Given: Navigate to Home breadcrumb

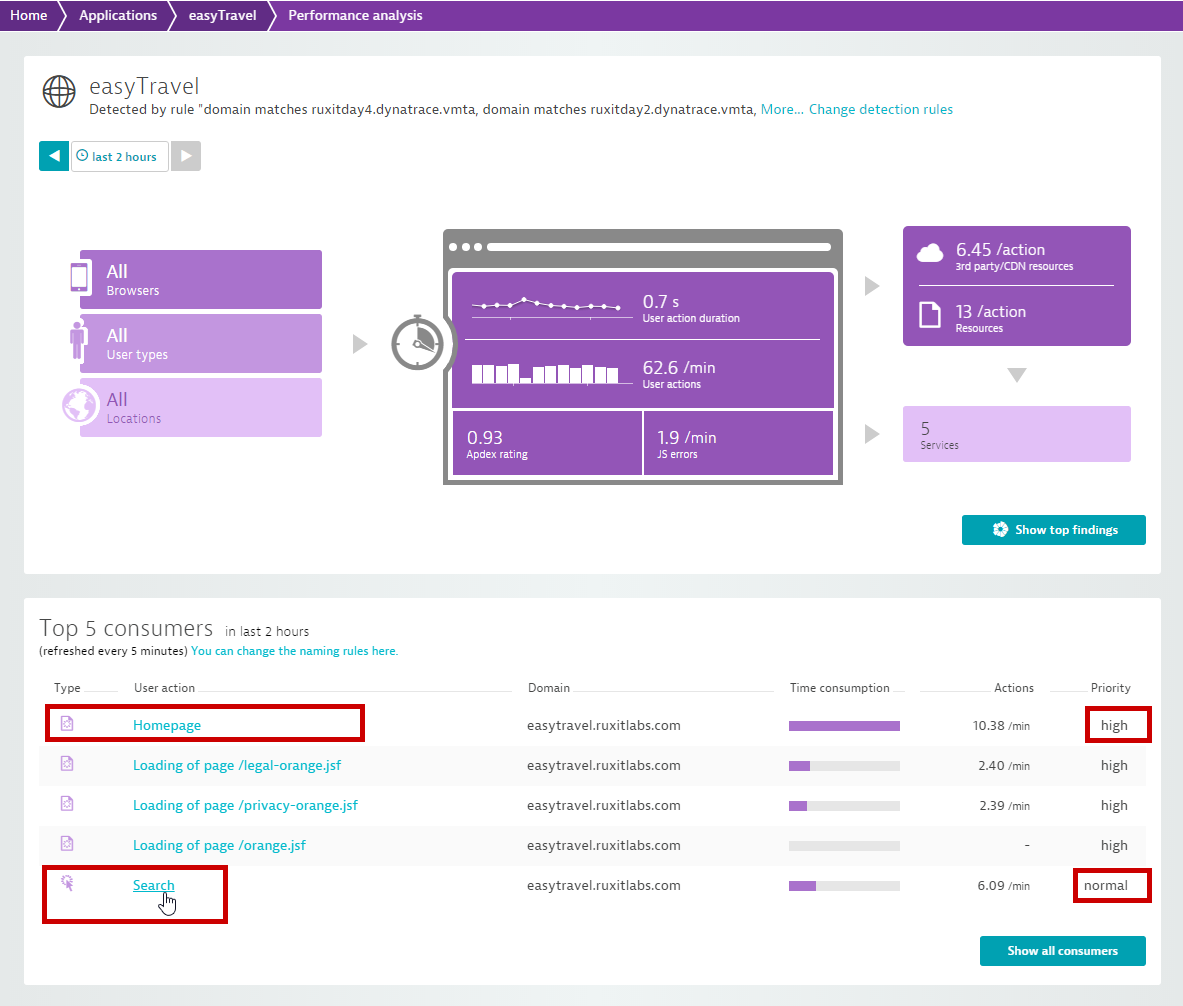Looking at the screenshot, I should click(x=29, y=15).
